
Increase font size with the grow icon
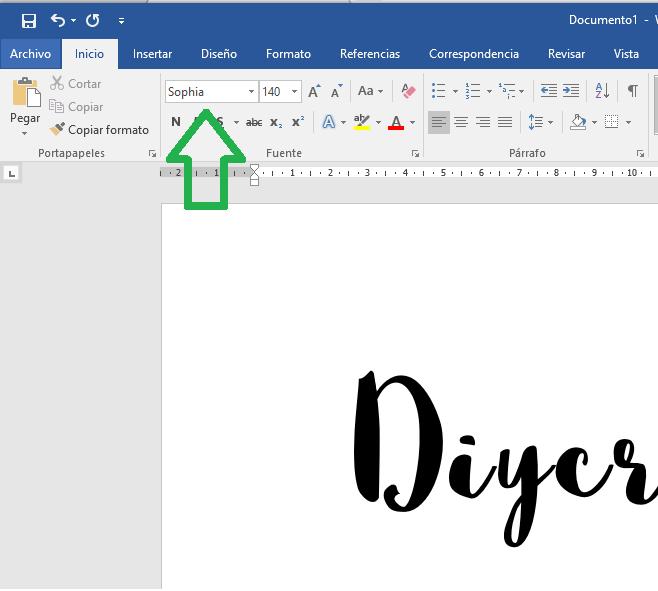pos(314,91)
